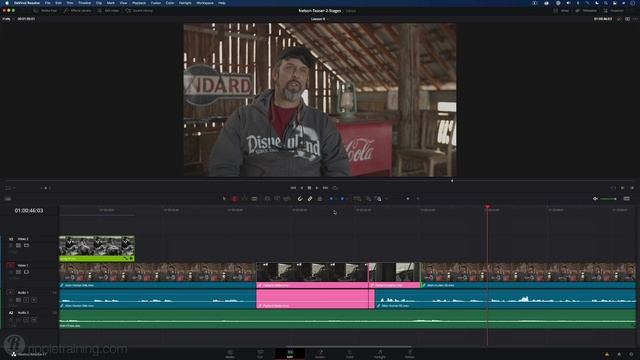Select the Blade Edit Mode tool

254,199
